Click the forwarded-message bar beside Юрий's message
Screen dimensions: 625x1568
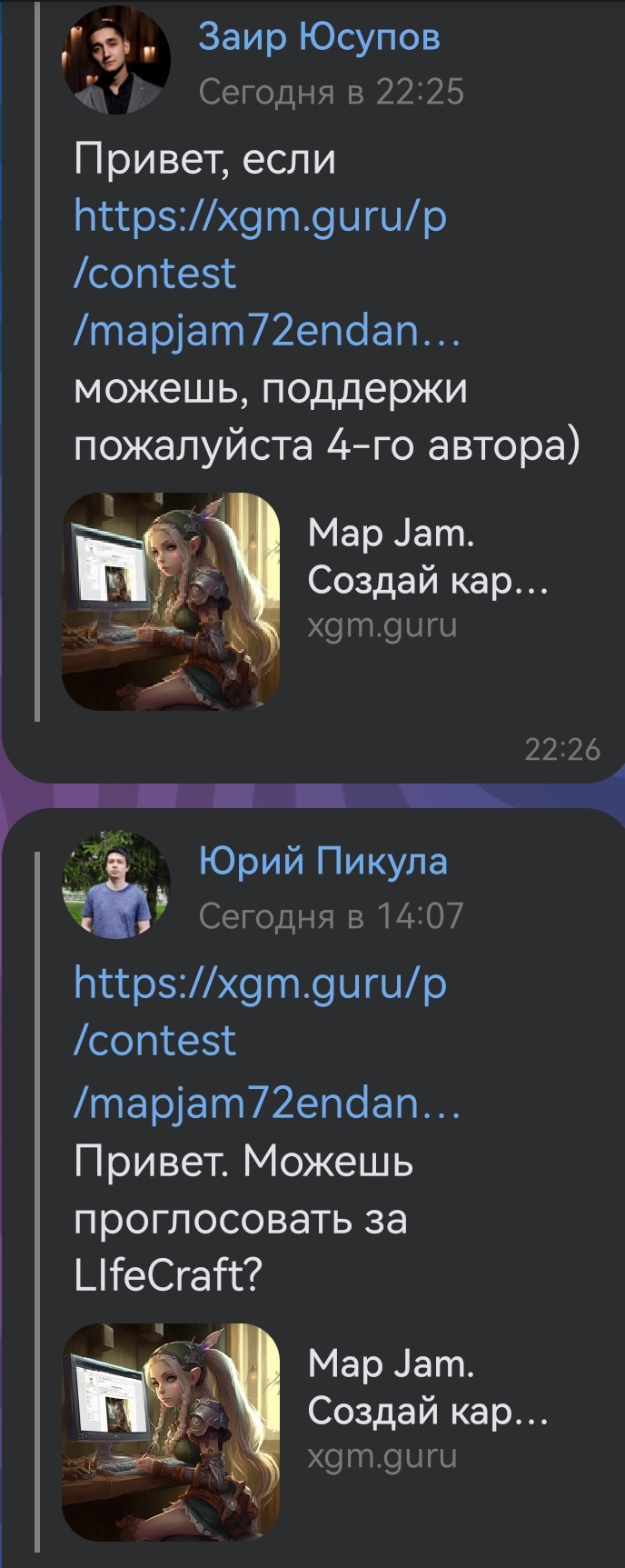point(37,1202)
